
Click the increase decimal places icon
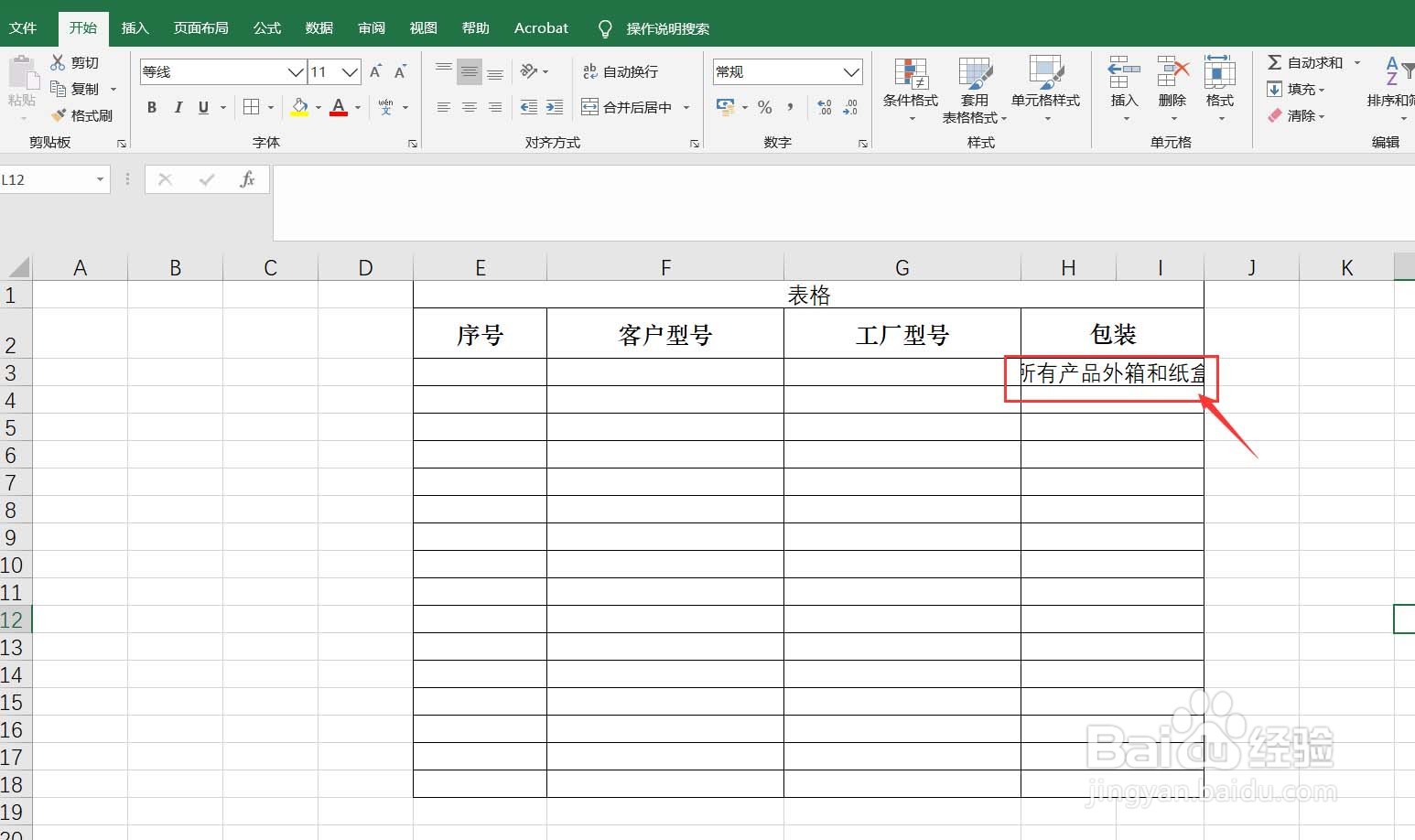pyautogui.click(x=823, y=107)
